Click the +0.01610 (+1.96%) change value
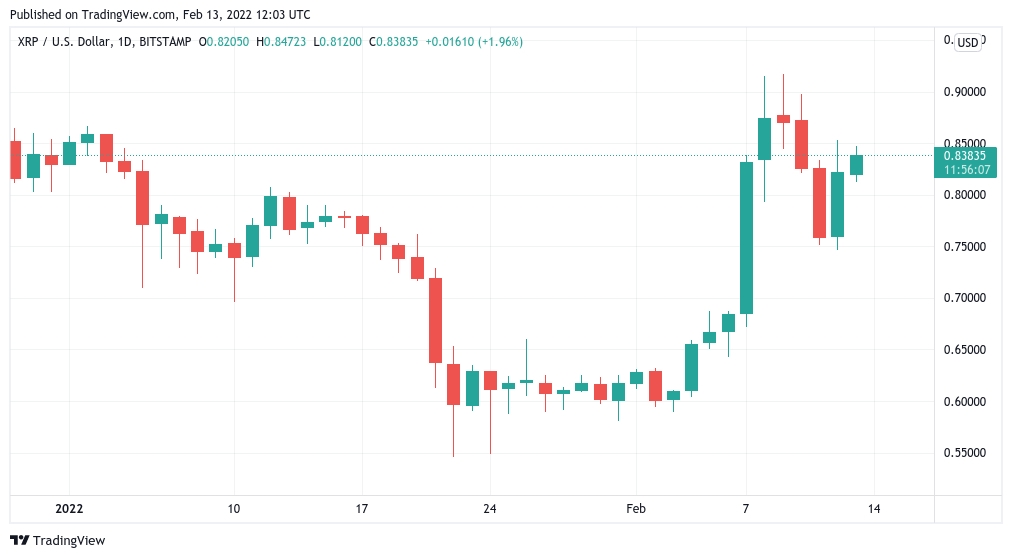 tap(474, 42)
